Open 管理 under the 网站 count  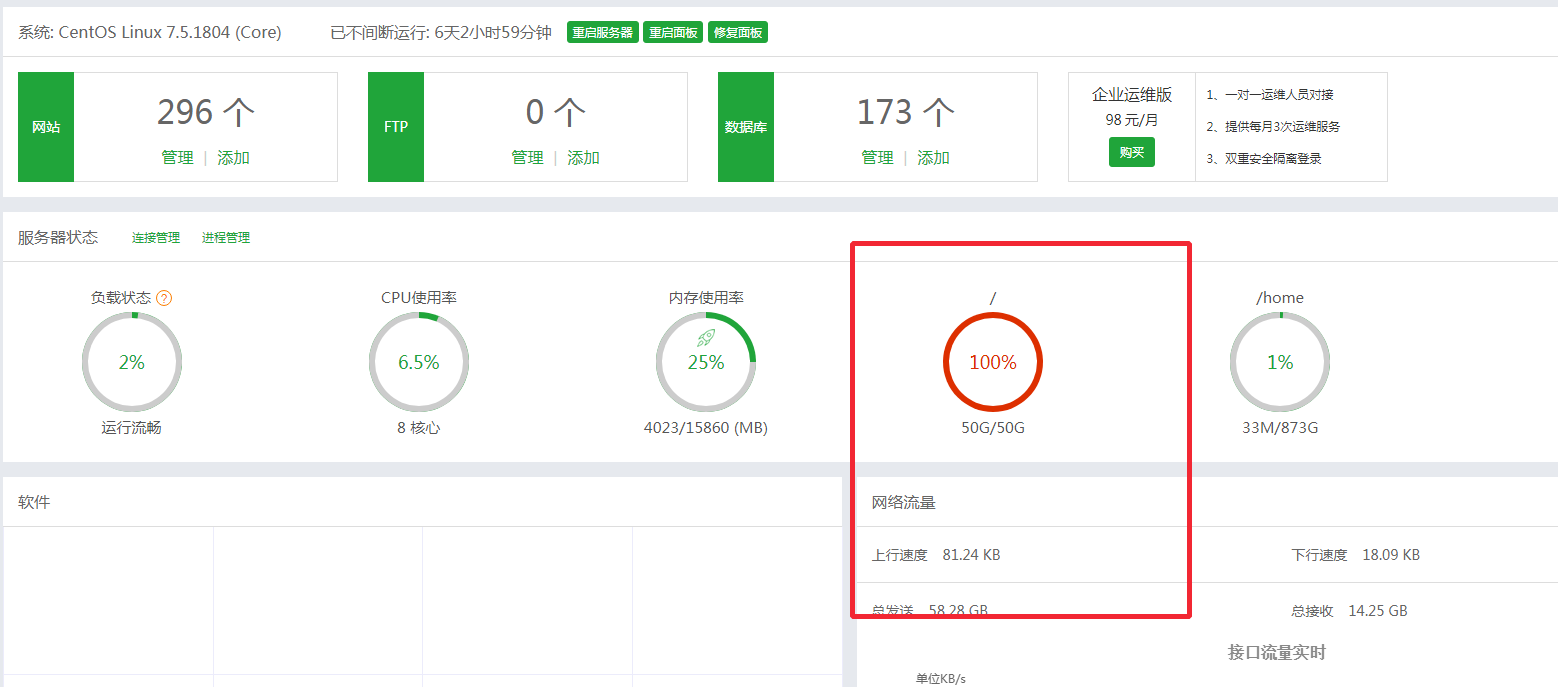[177, 158]
